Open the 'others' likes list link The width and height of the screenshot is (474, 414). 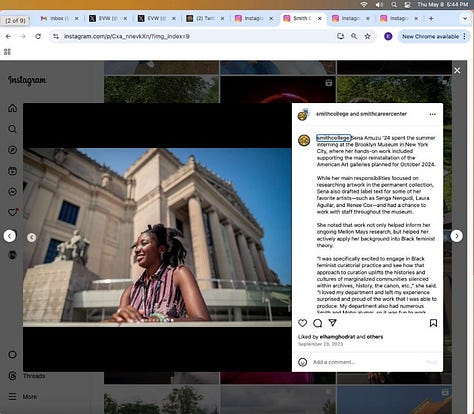click(375, 337)
